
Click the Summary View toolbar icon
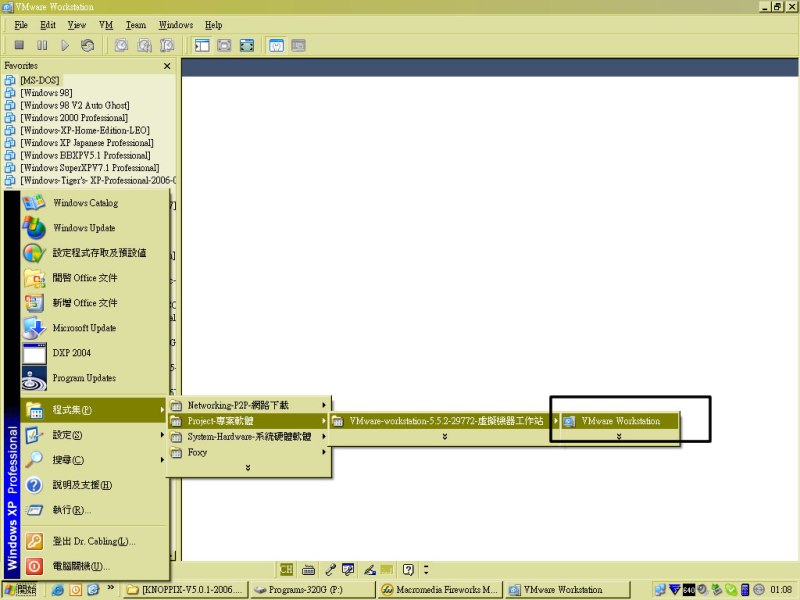pyautogui.click(x=277, y=45)
